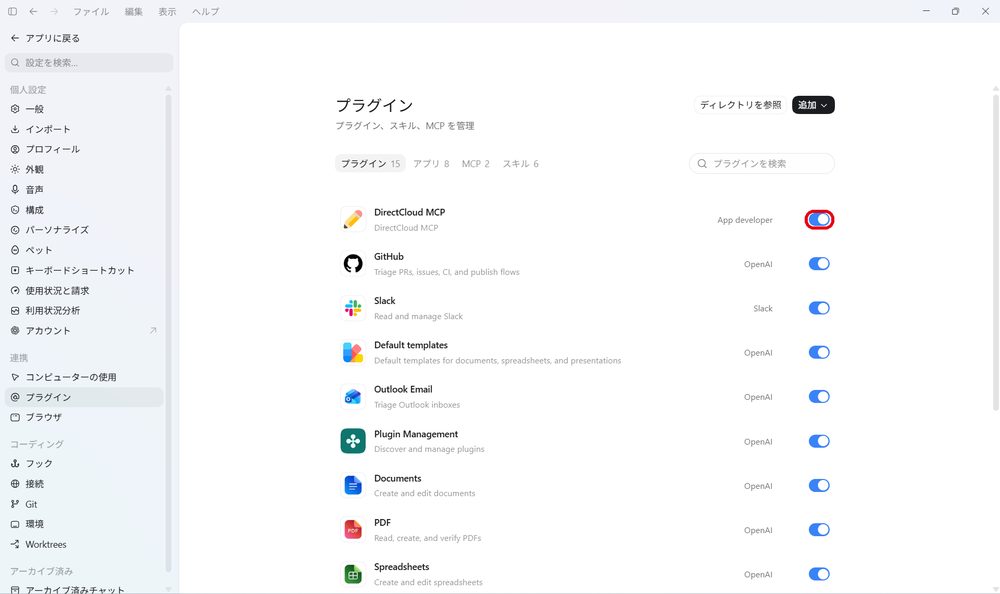
Task: Click the Outlook Email plugin icon
Action: point(353,397)
